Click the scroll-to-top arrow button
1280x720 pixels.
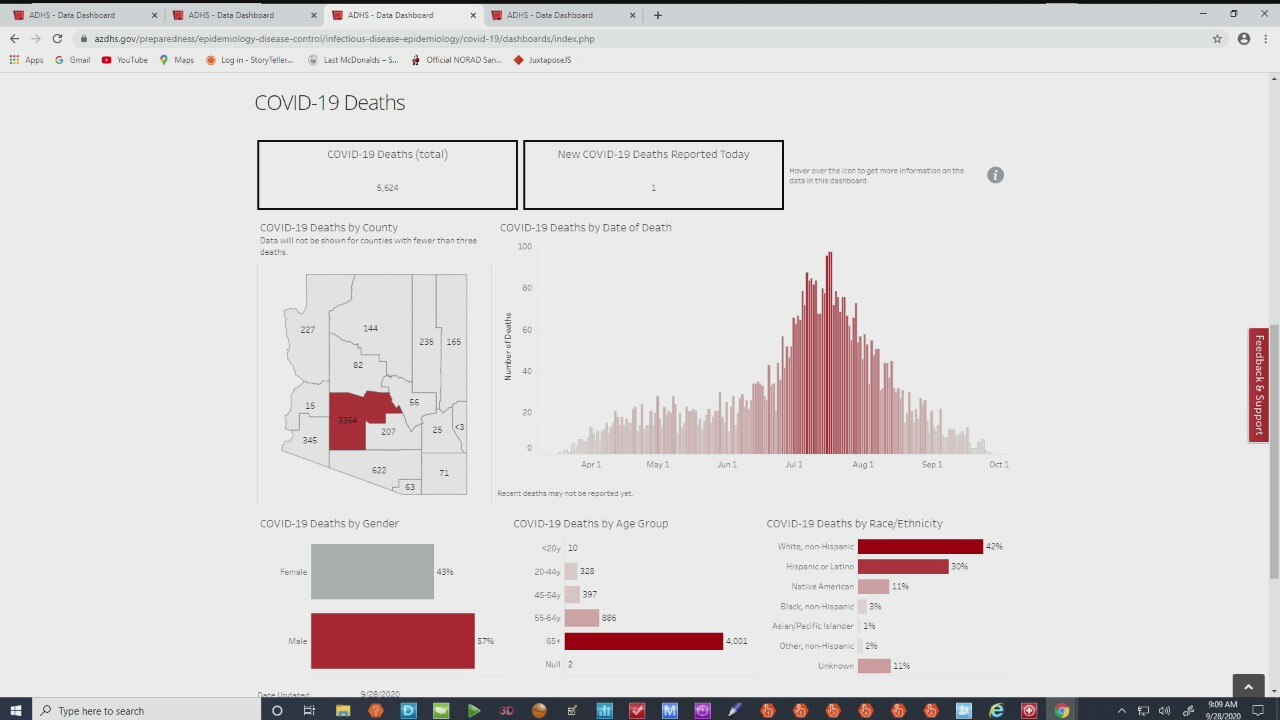click(x=1248, y=687)
